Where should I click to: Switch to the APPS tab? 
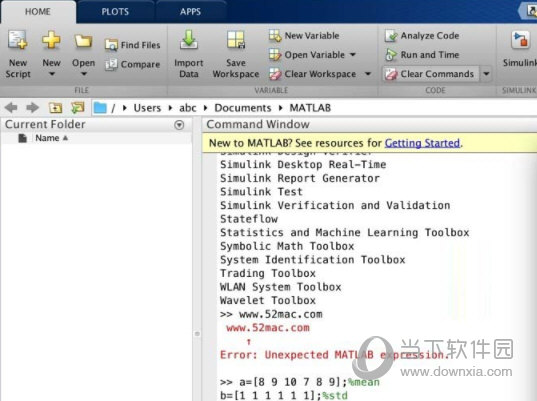(x=190, y=12)
